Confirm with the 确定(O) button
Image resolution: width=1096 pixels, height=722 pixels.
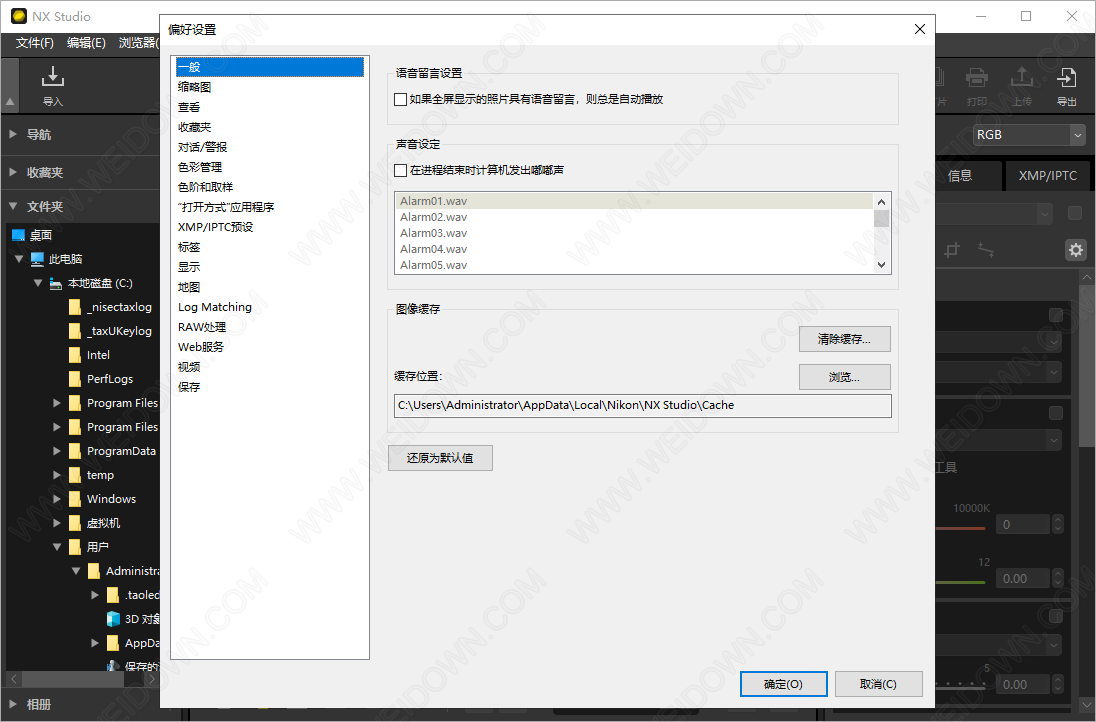coord(784,684)
